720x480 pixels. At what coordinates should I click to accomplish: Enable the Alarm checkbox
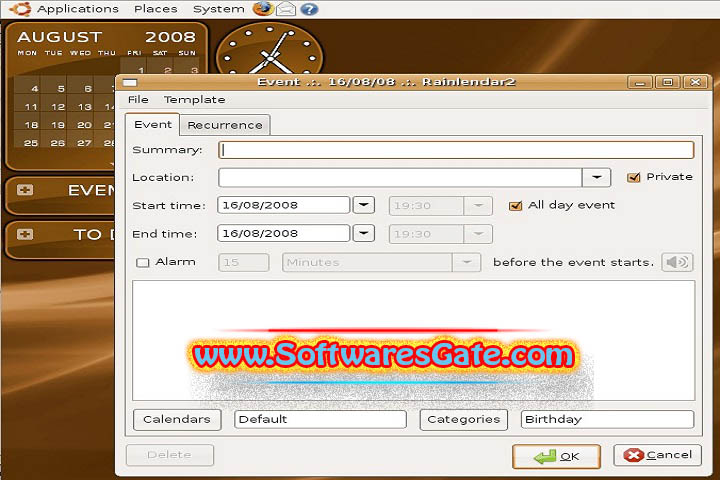pyautogui.click(x=143, y=262)
